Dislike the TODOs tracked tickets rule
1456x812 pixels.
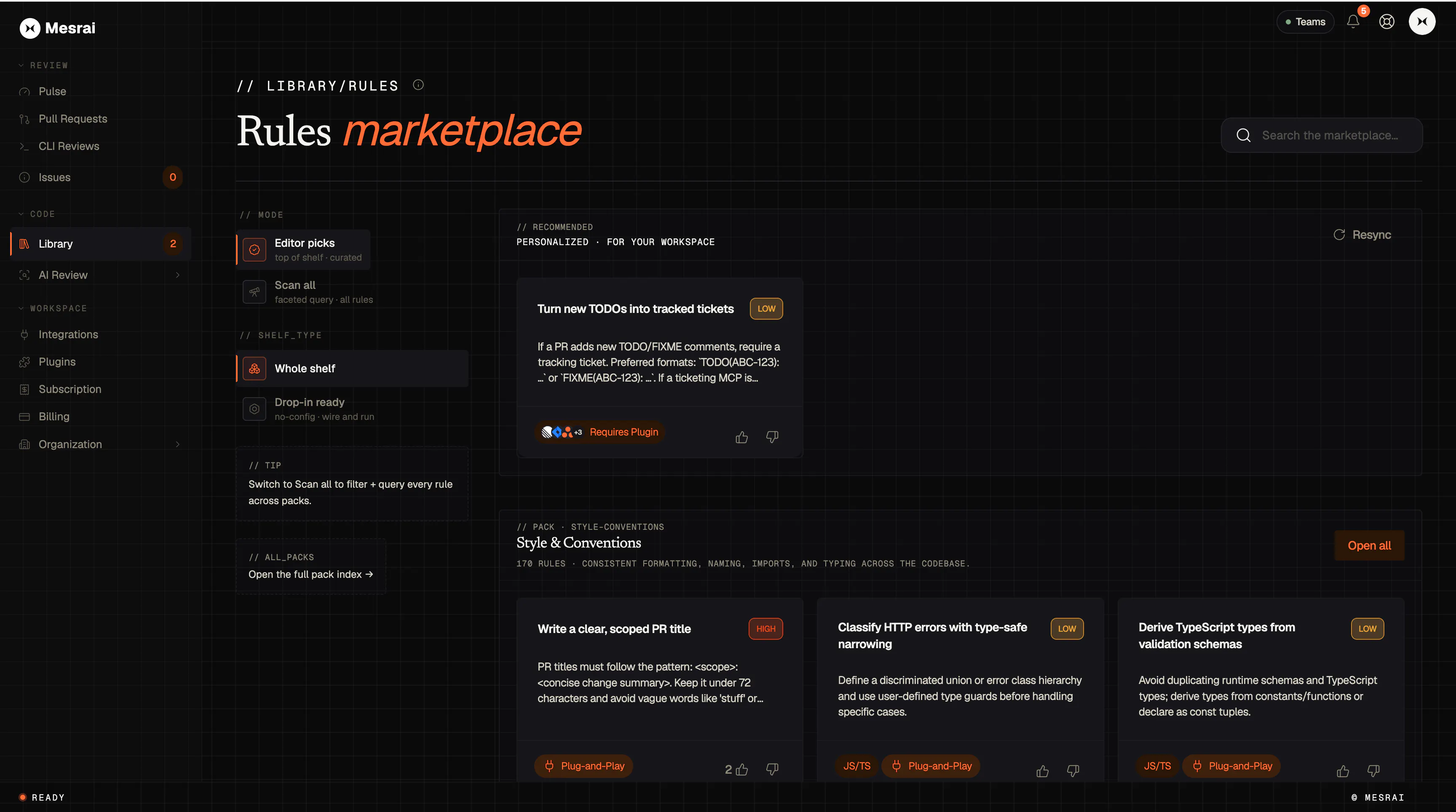point(772,437)
